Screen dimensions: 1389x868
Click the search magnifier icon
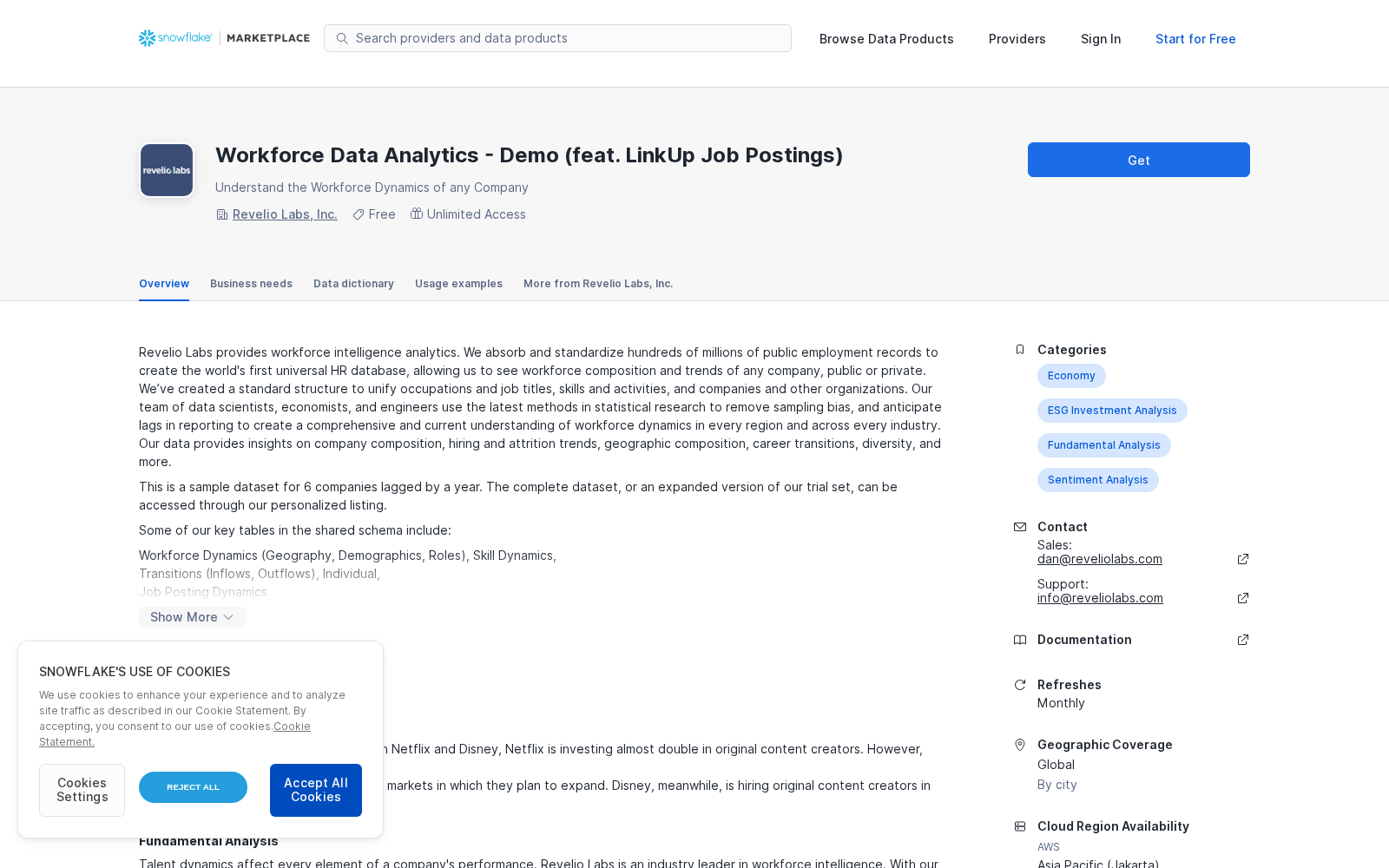tap(342, 38)
